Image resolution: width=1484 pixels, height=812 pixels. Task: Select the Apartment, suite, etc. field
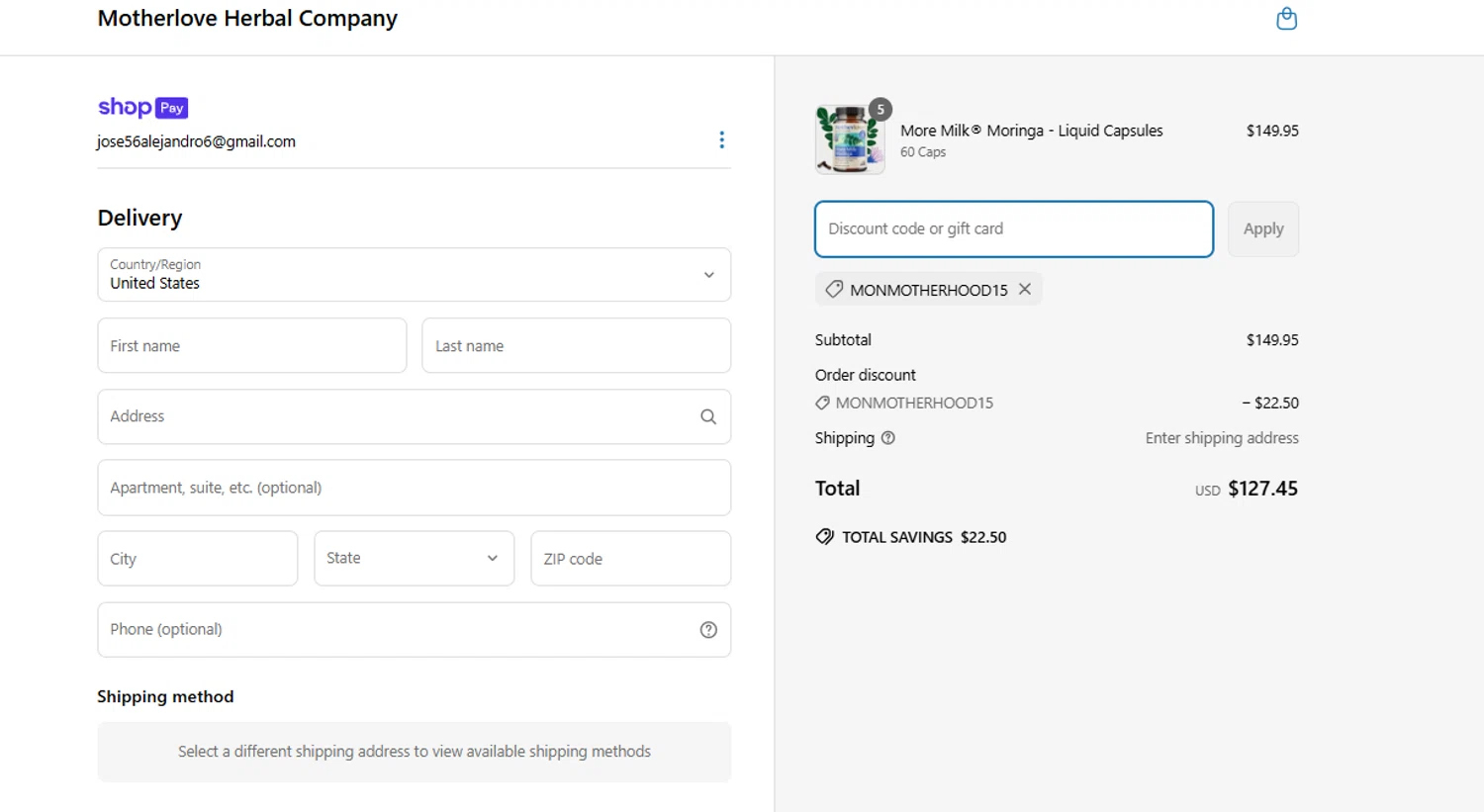tap(414, 488)
